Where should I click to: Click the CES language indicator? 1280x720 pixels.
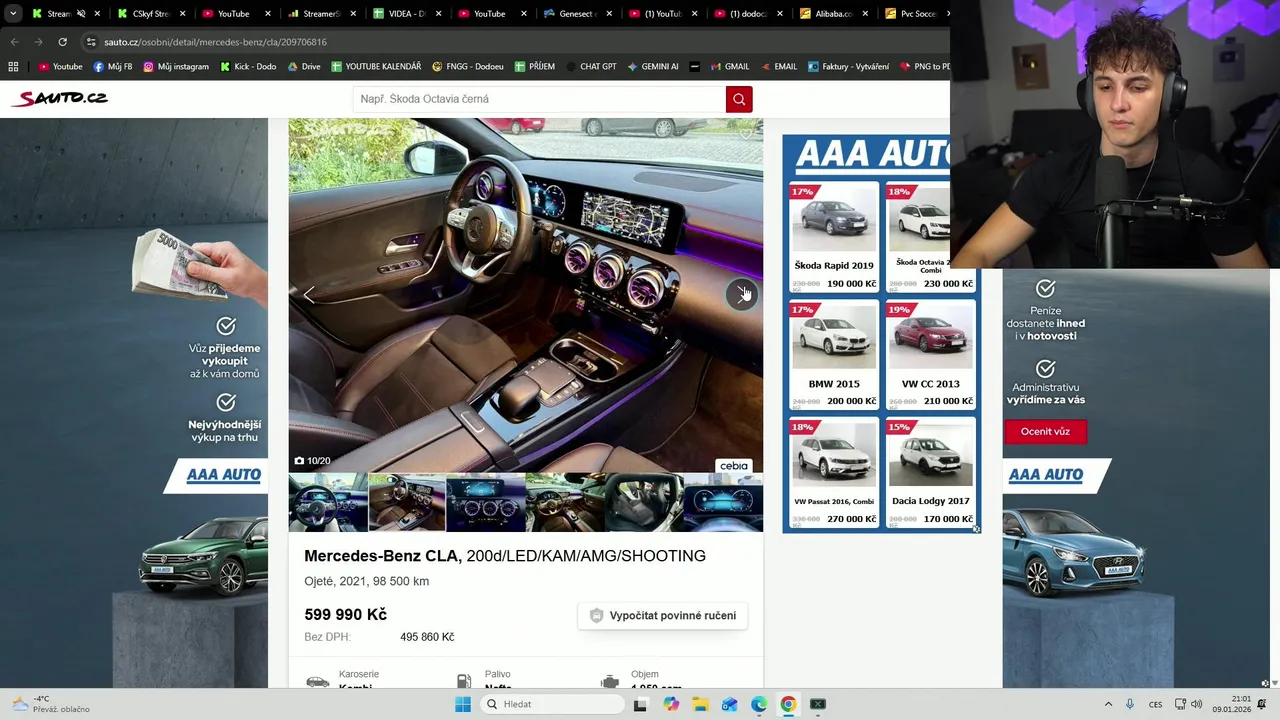(x=1155, y=704)
